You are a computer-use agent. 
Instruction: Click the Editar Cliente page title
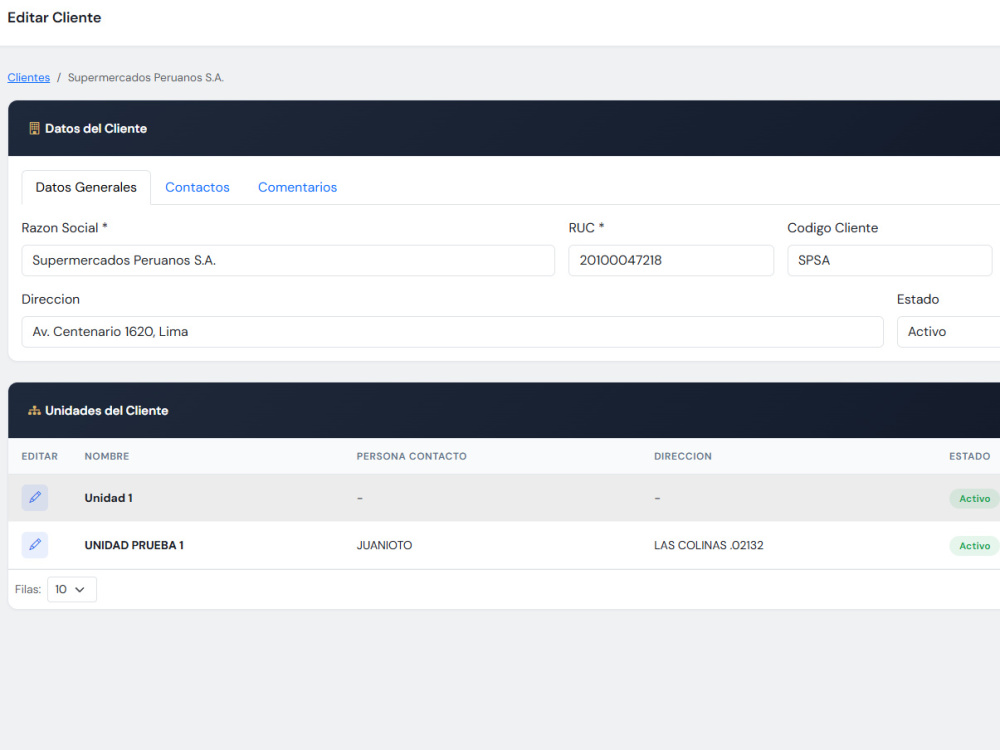pyautogui.click(x=54, y=17)
